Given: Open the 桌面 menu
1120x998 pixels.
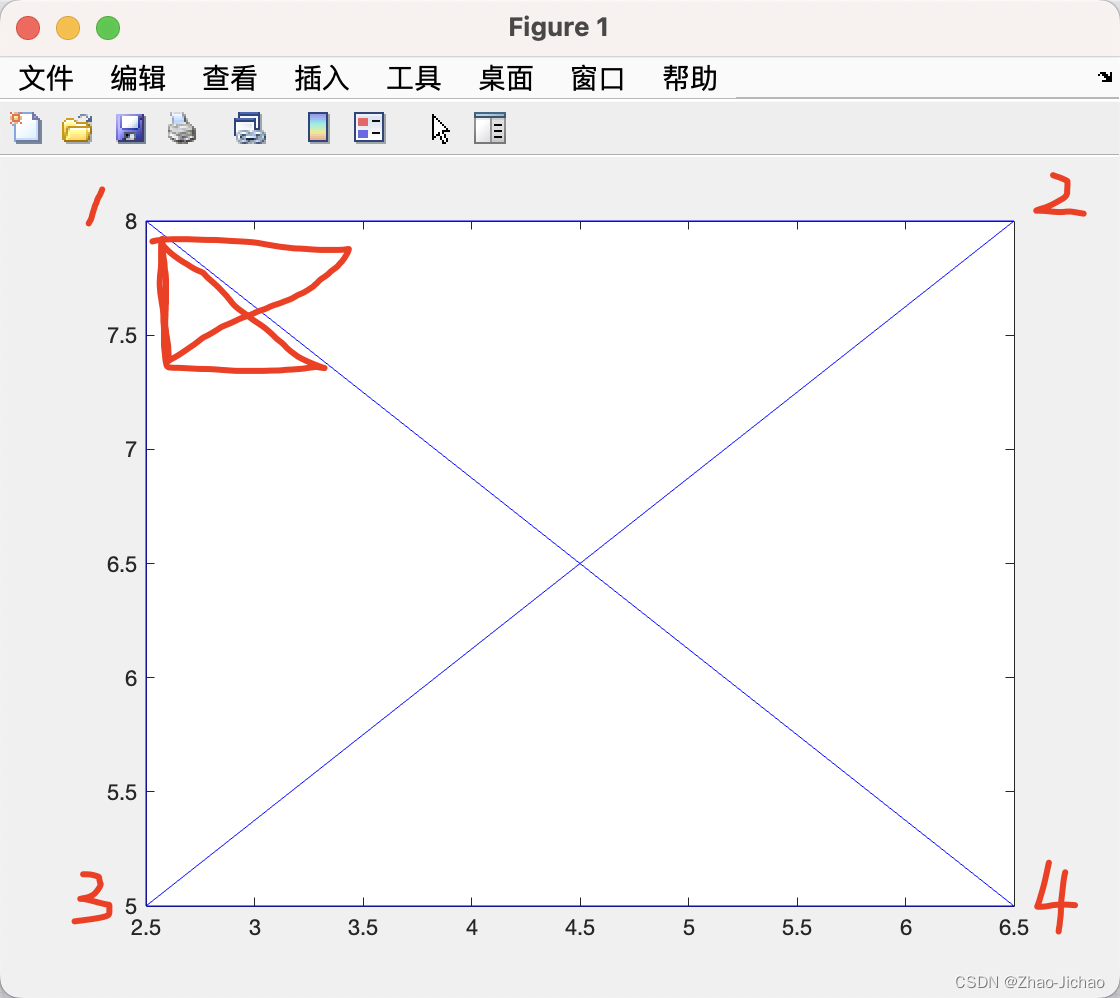Looking at the screenshot, I should [x=505, y=78].
